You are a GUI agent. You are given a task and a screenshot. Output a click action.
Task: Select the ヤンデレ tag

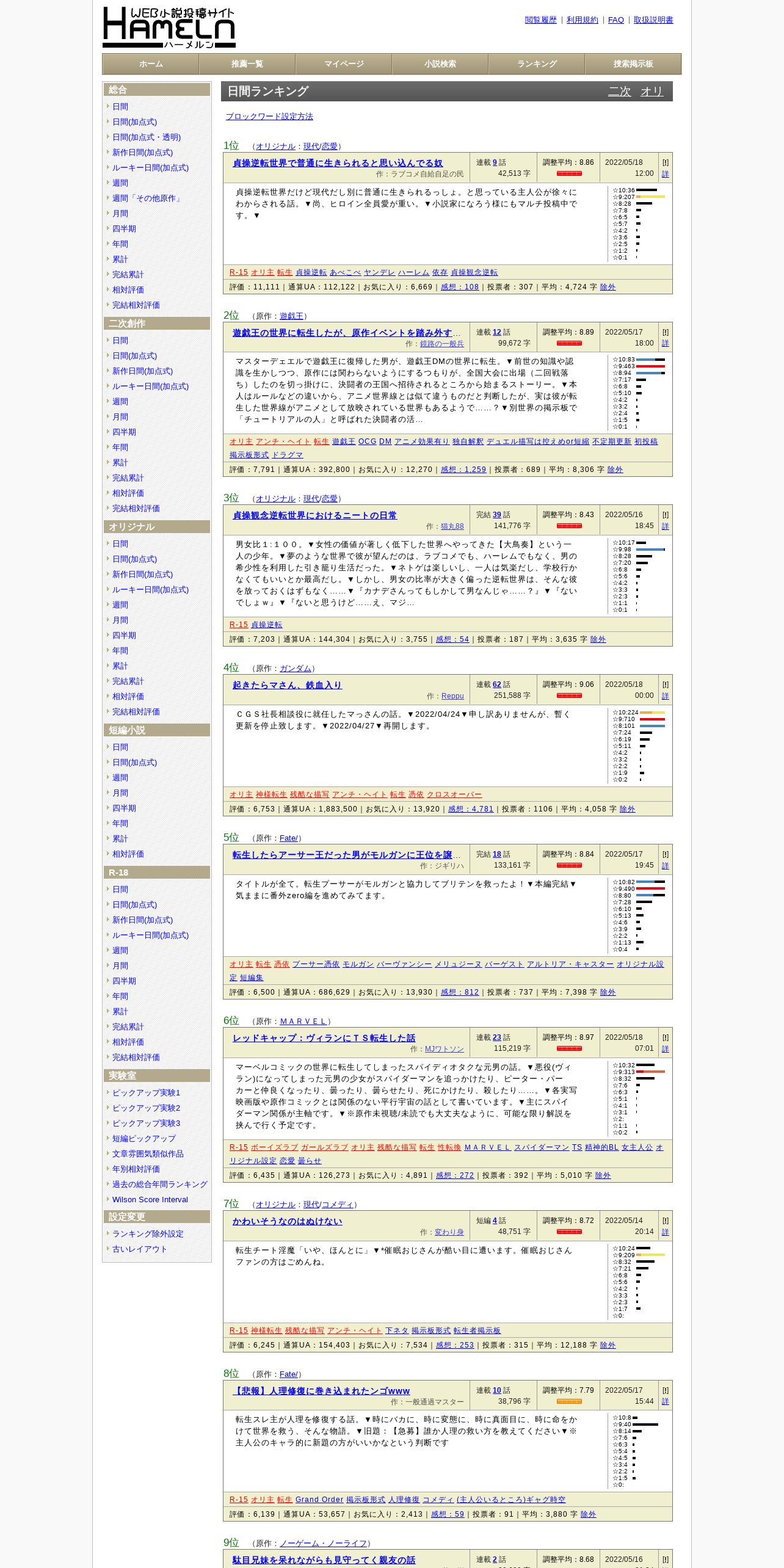[x=380, y=272]
